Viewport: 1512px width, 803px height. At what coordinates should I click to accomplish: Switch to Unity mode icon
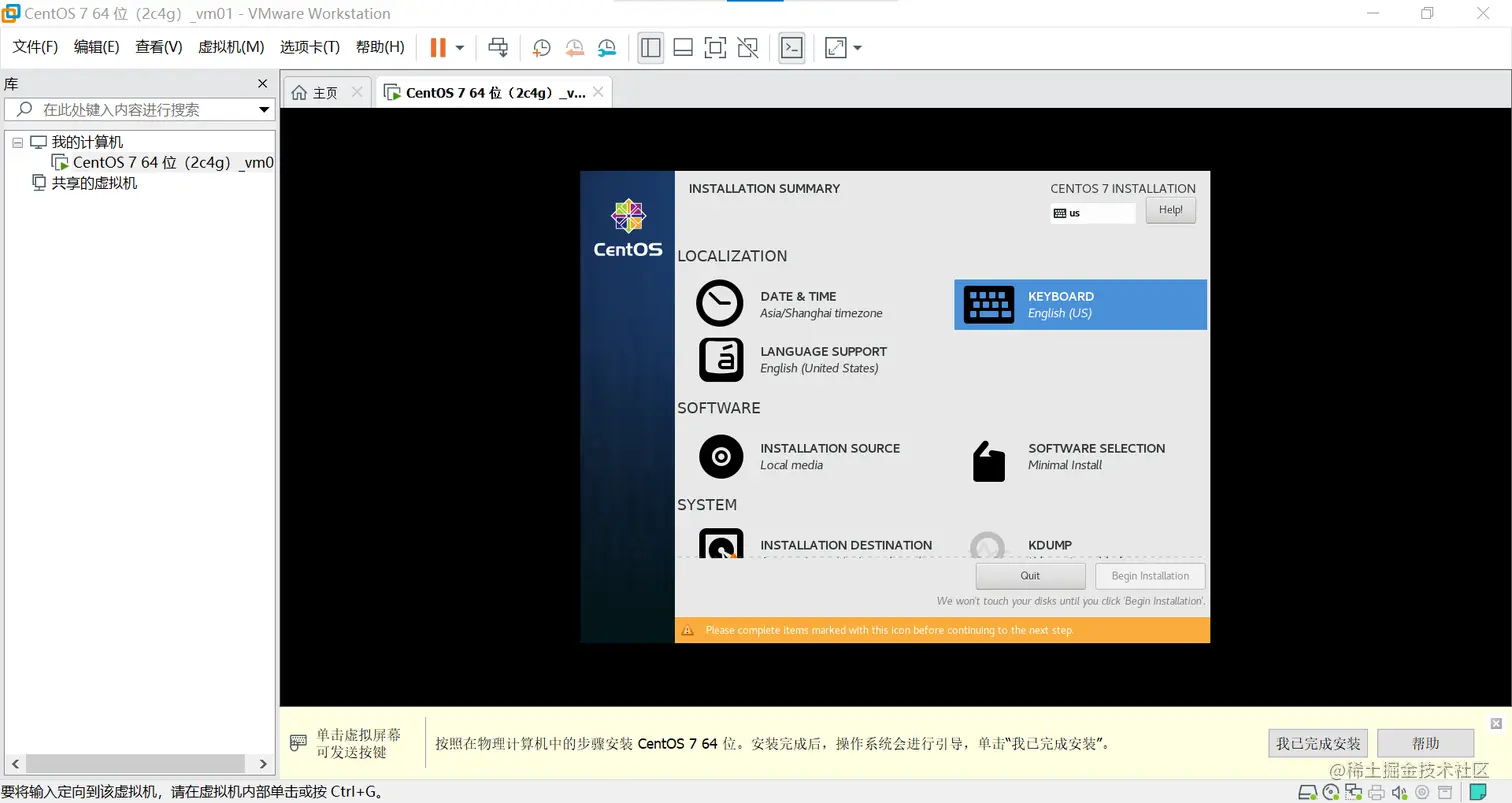click(x=747, y=47)
